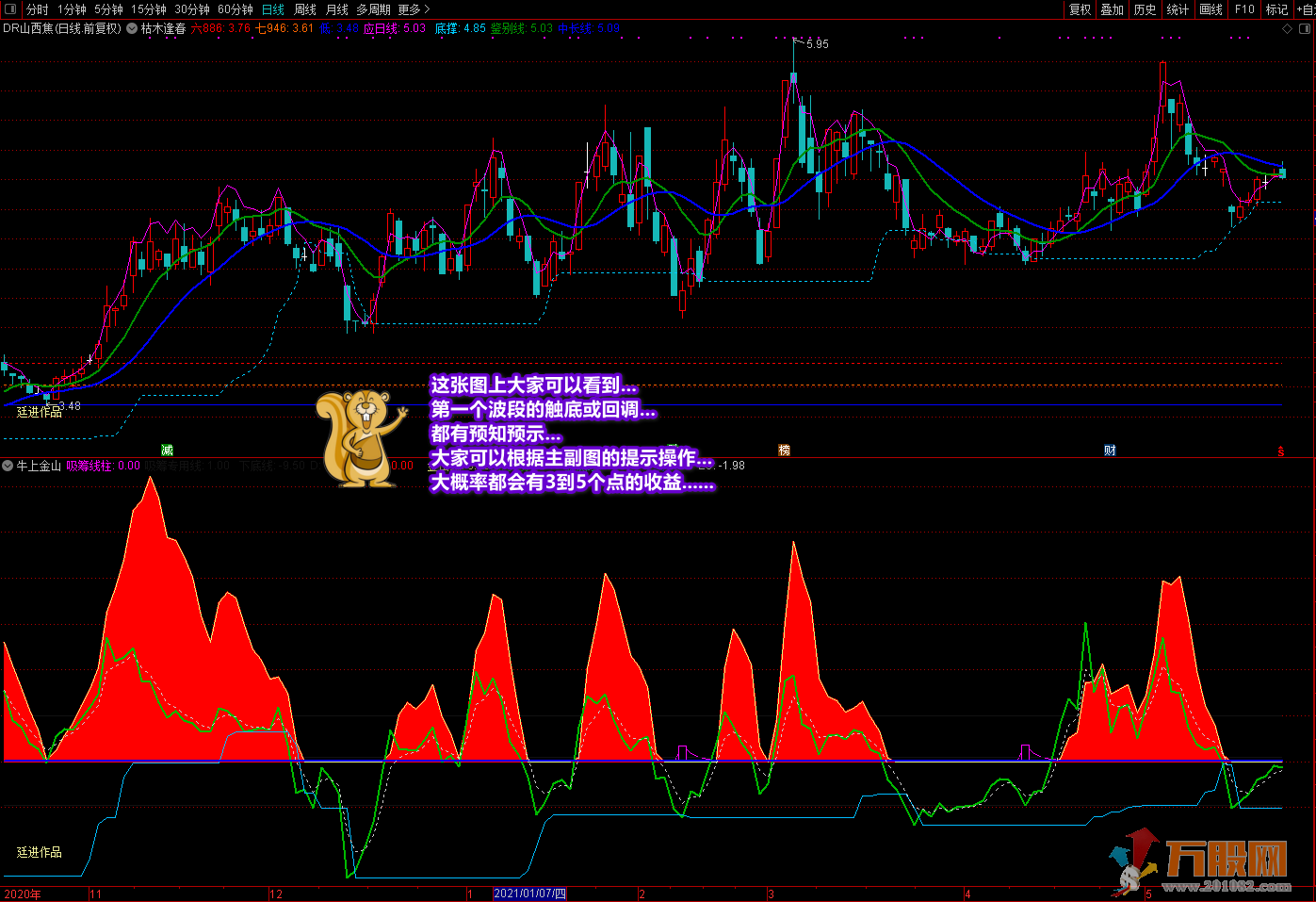
Task: Toggle the right side panel icon
Action: 1304,29
